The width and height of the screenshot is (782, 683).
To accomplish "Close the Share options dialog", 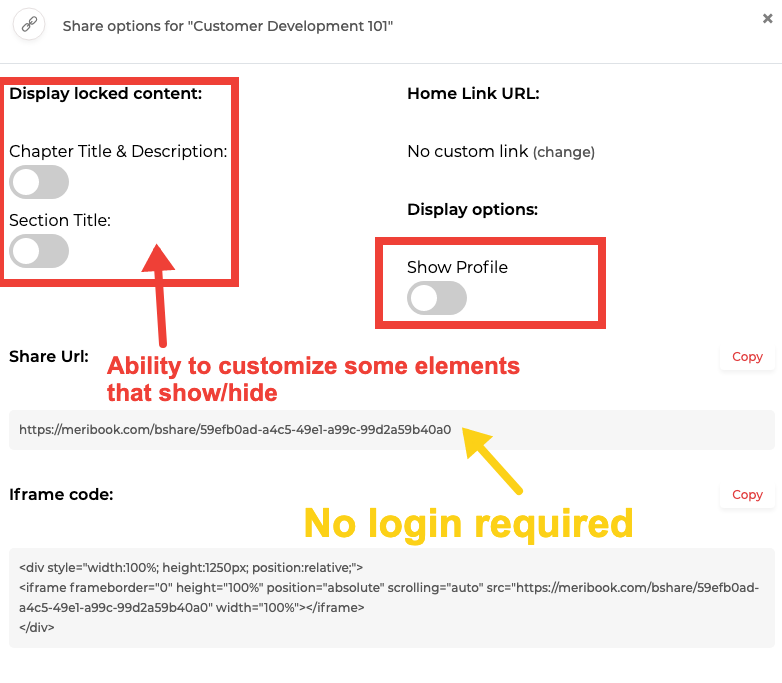I will (768, 18).
